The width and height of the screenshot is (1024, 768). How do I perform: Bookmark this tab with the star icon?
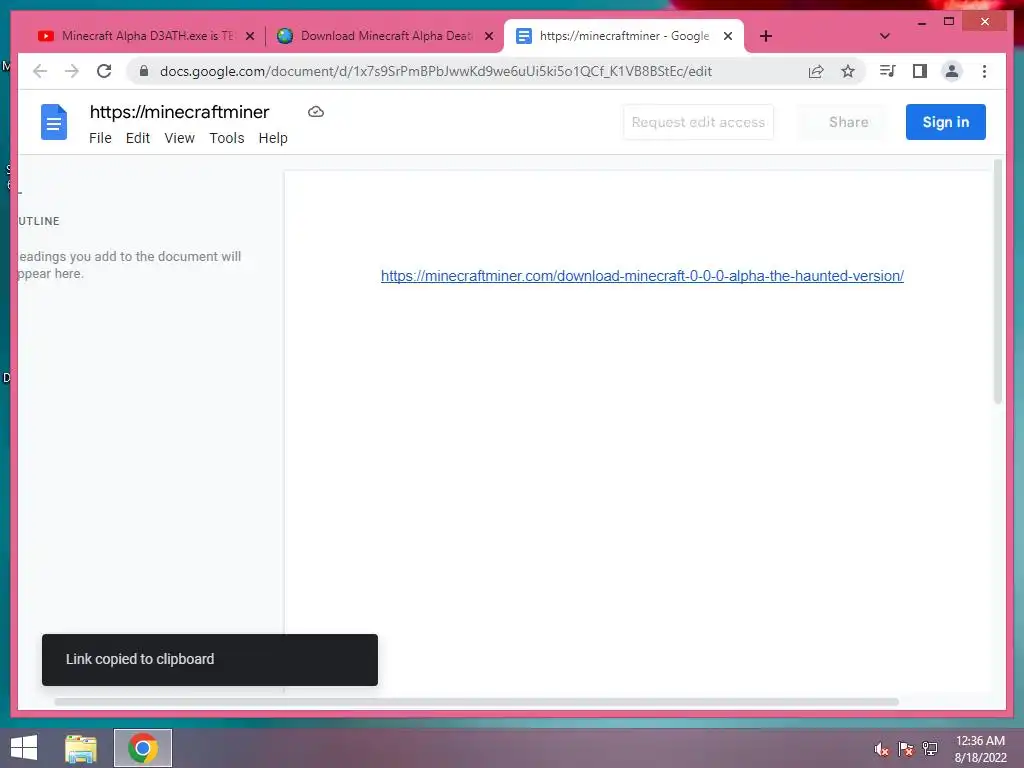click(x=848, y=71)
